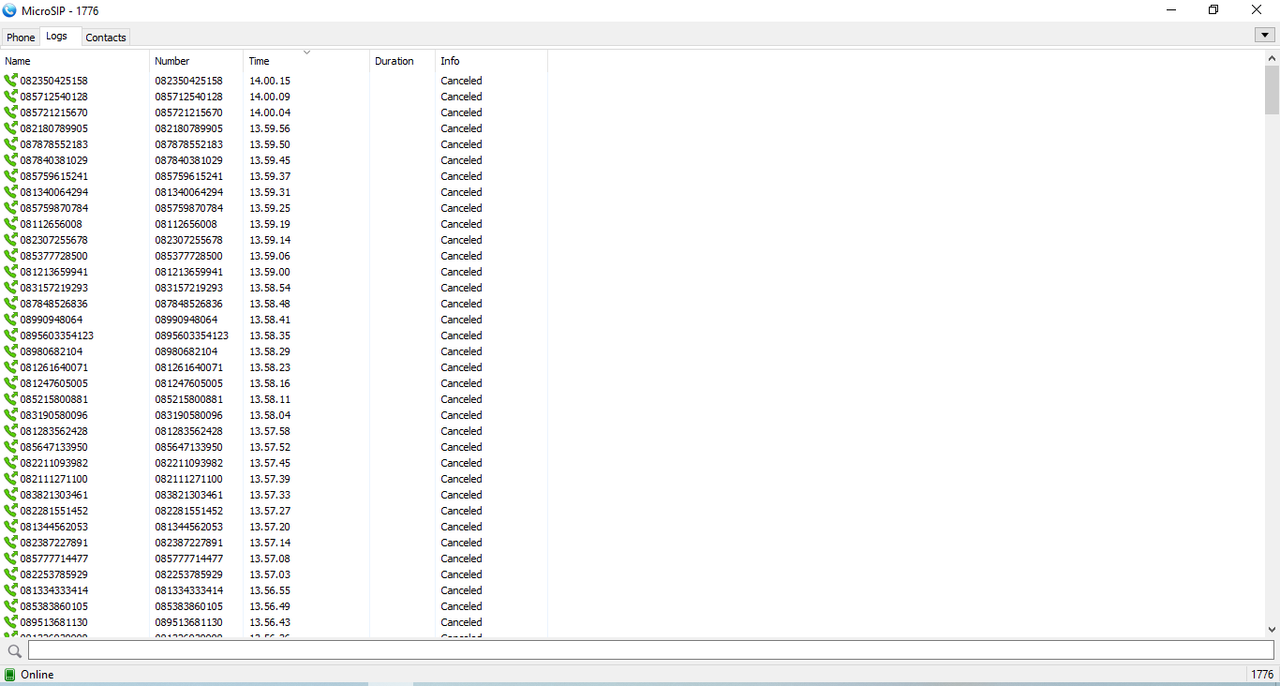Sort the log by Number column
Image resolution: width=1280 pixels, height=686 pixels.
[x=197, y=61]
